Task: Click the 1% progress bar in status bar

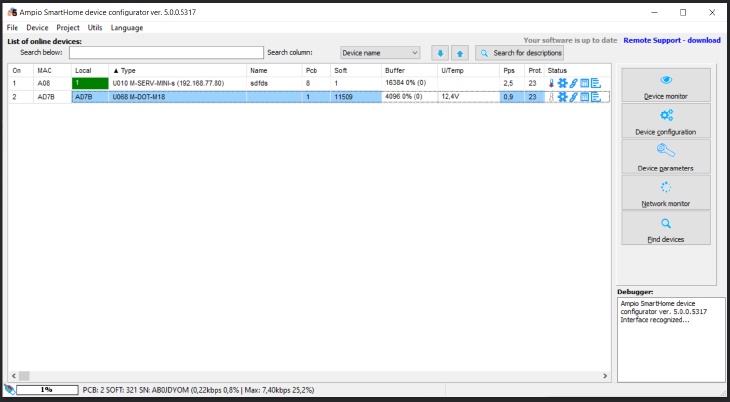Action: point(47,389)
